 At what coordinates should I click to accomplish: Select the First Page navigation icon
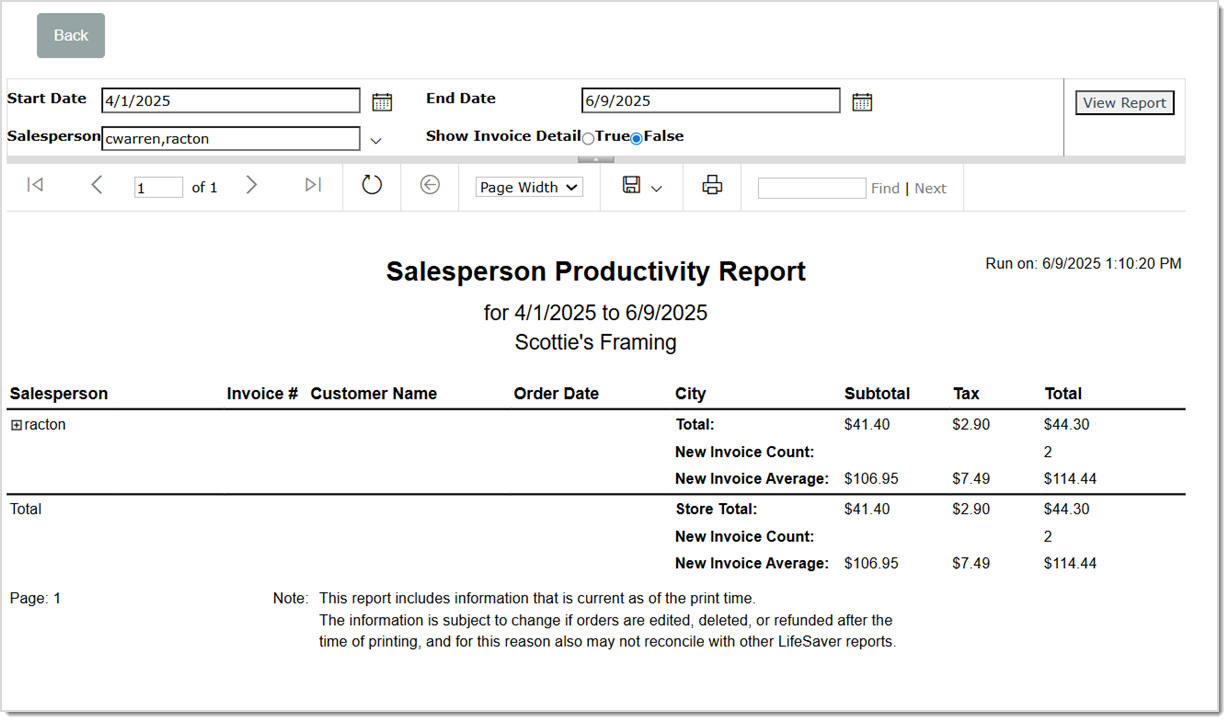click(35, 185)
